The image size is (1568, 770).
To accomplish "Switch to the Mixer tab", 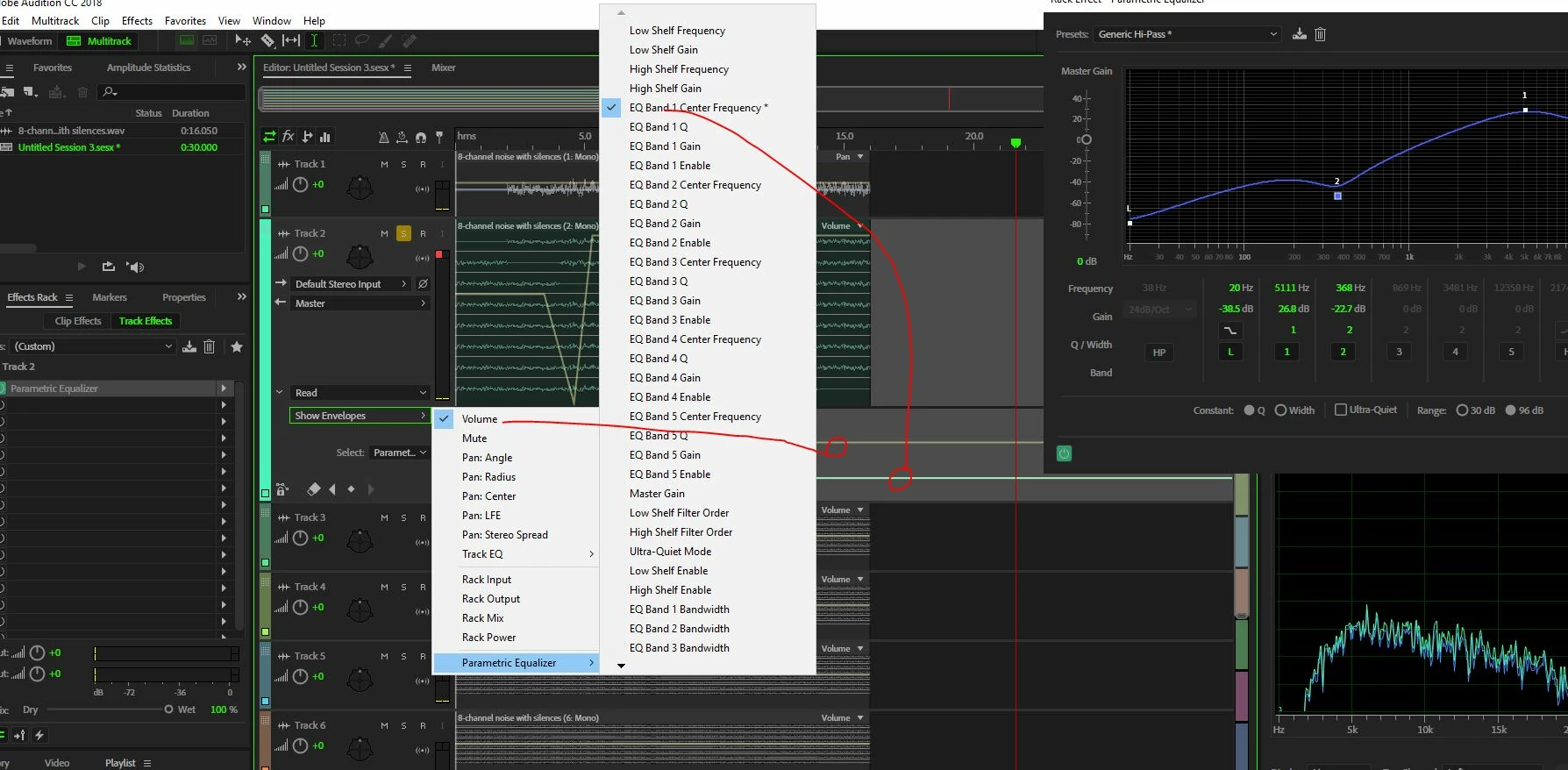I will [443, 68].
